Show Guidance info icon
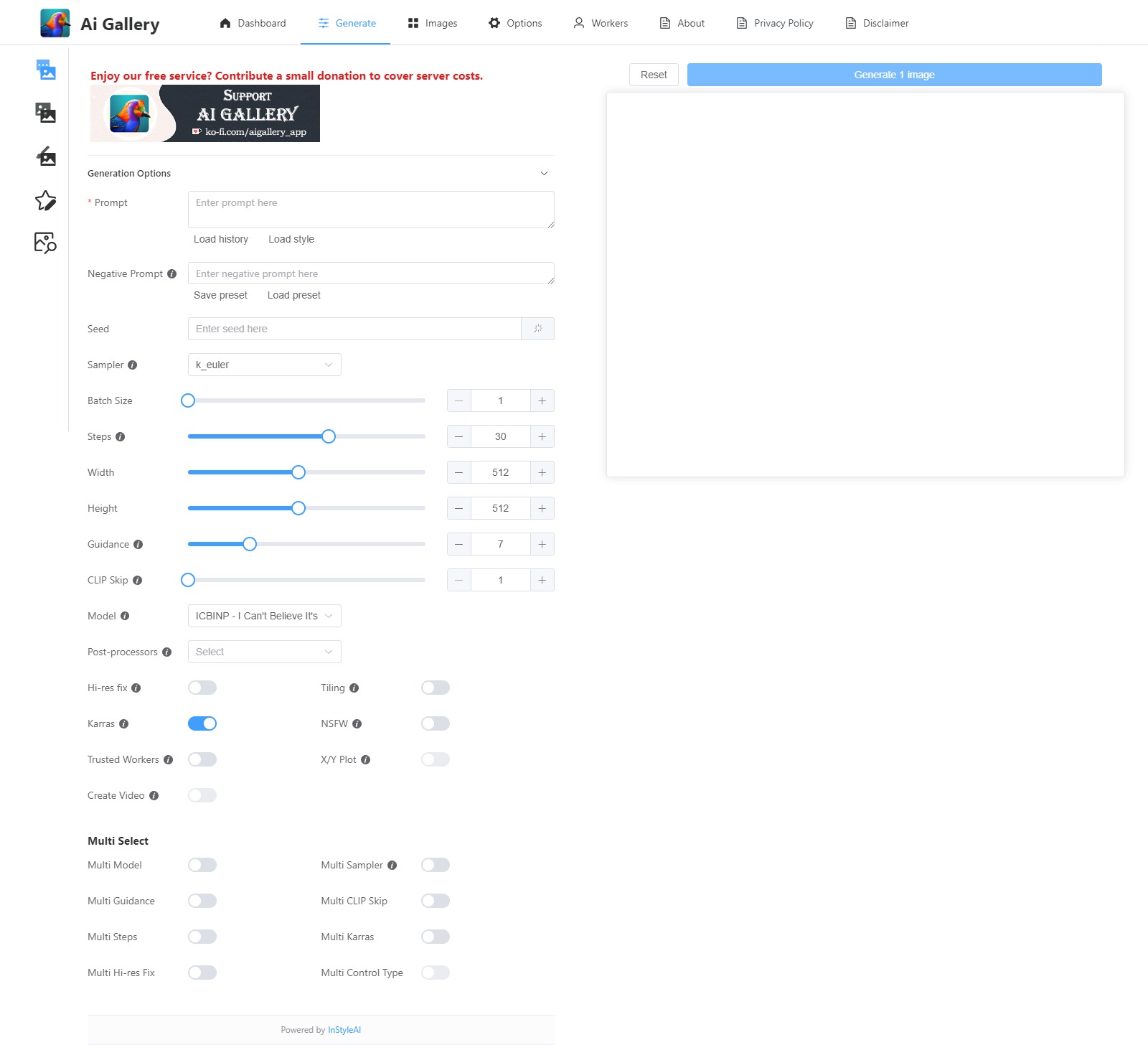The image size is (1148, 1045). click(138, 544)
